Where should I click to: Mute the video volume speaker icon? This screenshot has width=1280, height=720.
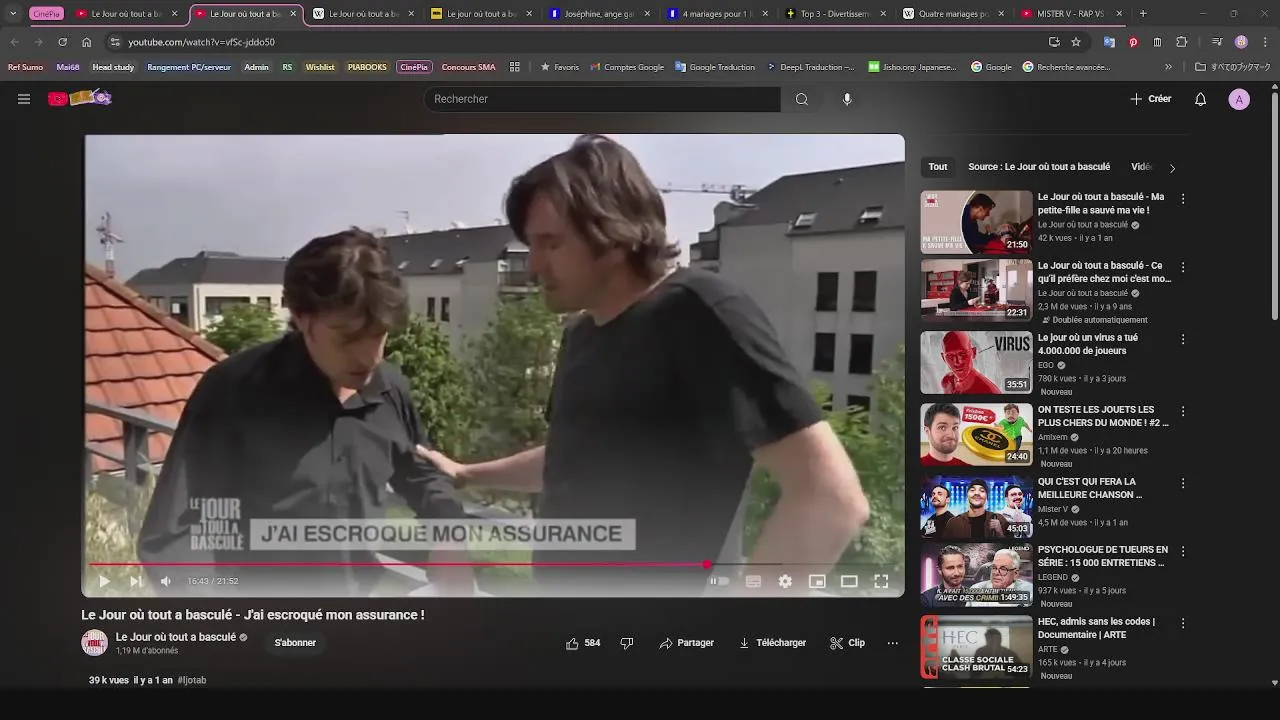pyautogui.click(x=166, y=581)
